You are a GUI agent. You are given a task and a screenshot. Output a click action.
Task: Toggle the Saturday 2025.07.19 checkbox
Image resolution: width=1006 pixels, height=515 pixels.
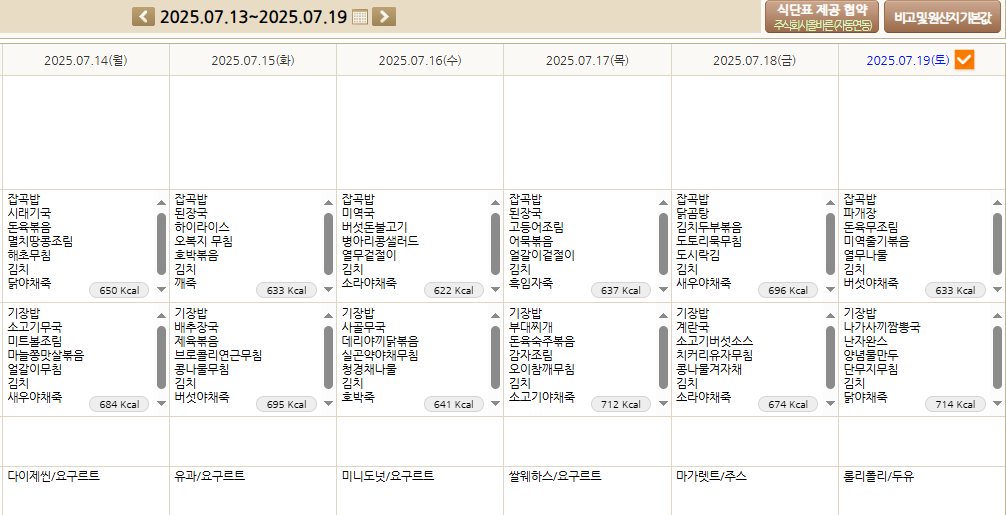coord(964,60)
